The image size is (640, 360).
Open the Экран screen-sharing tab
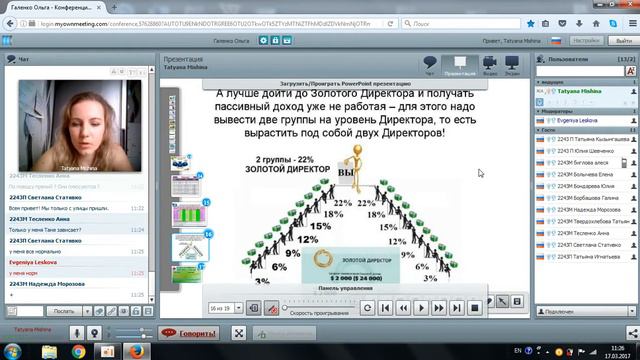tap(512, 65)
